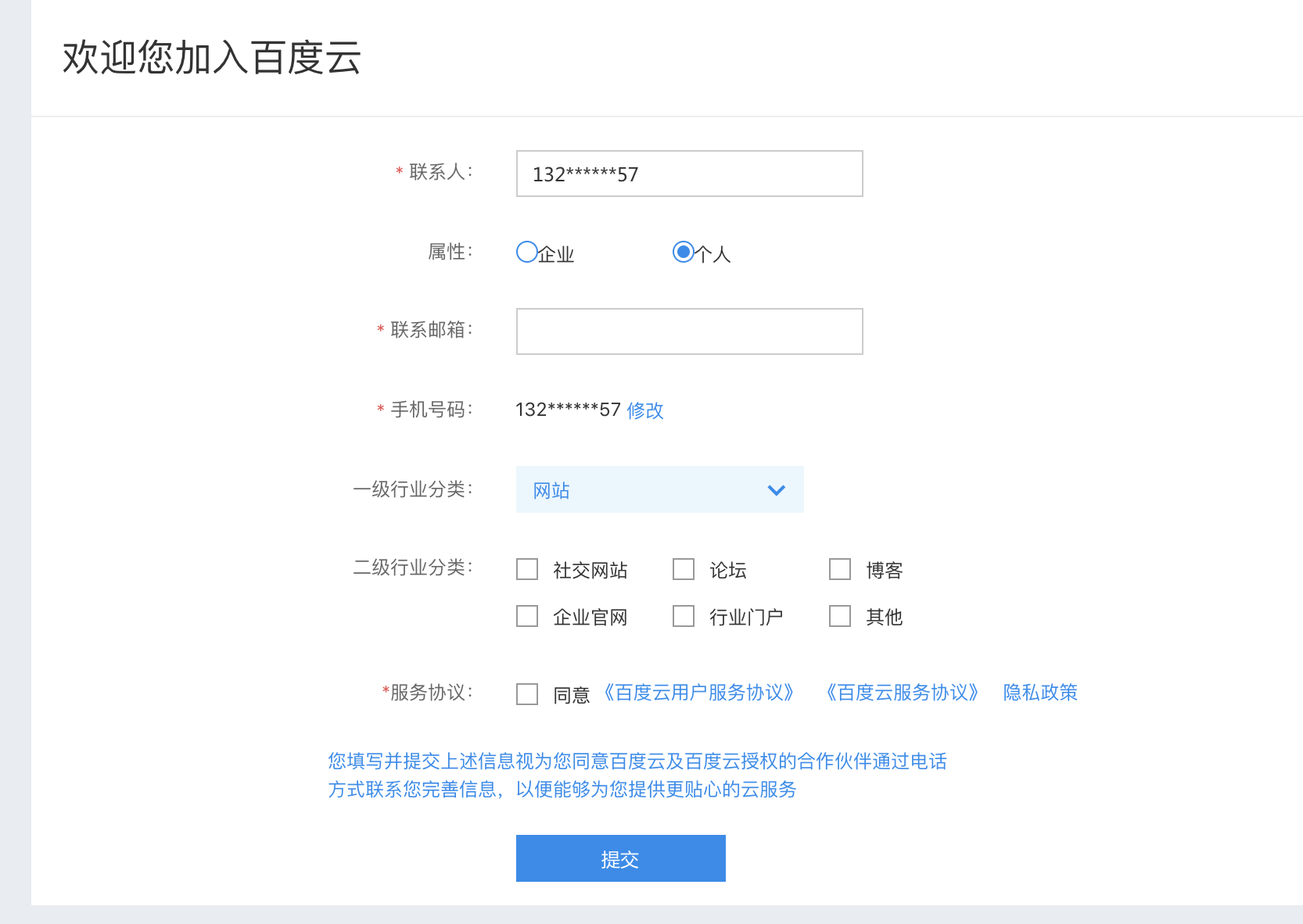Screen dimensions: 1303x924
Task: Click the 二级行业分类 label
Action: point(413,568)
